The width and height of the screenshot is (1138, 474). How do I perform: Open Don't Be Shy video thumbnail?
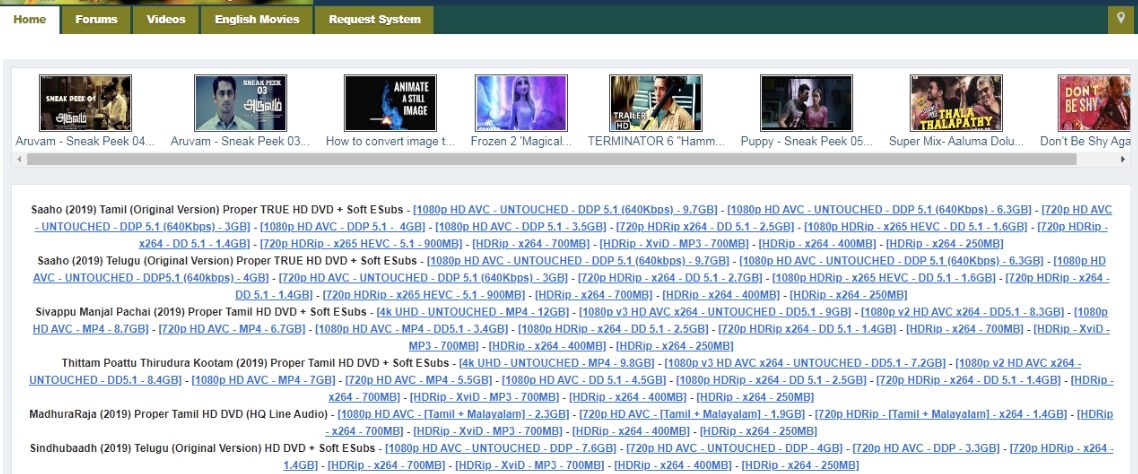pos(1094,103)
